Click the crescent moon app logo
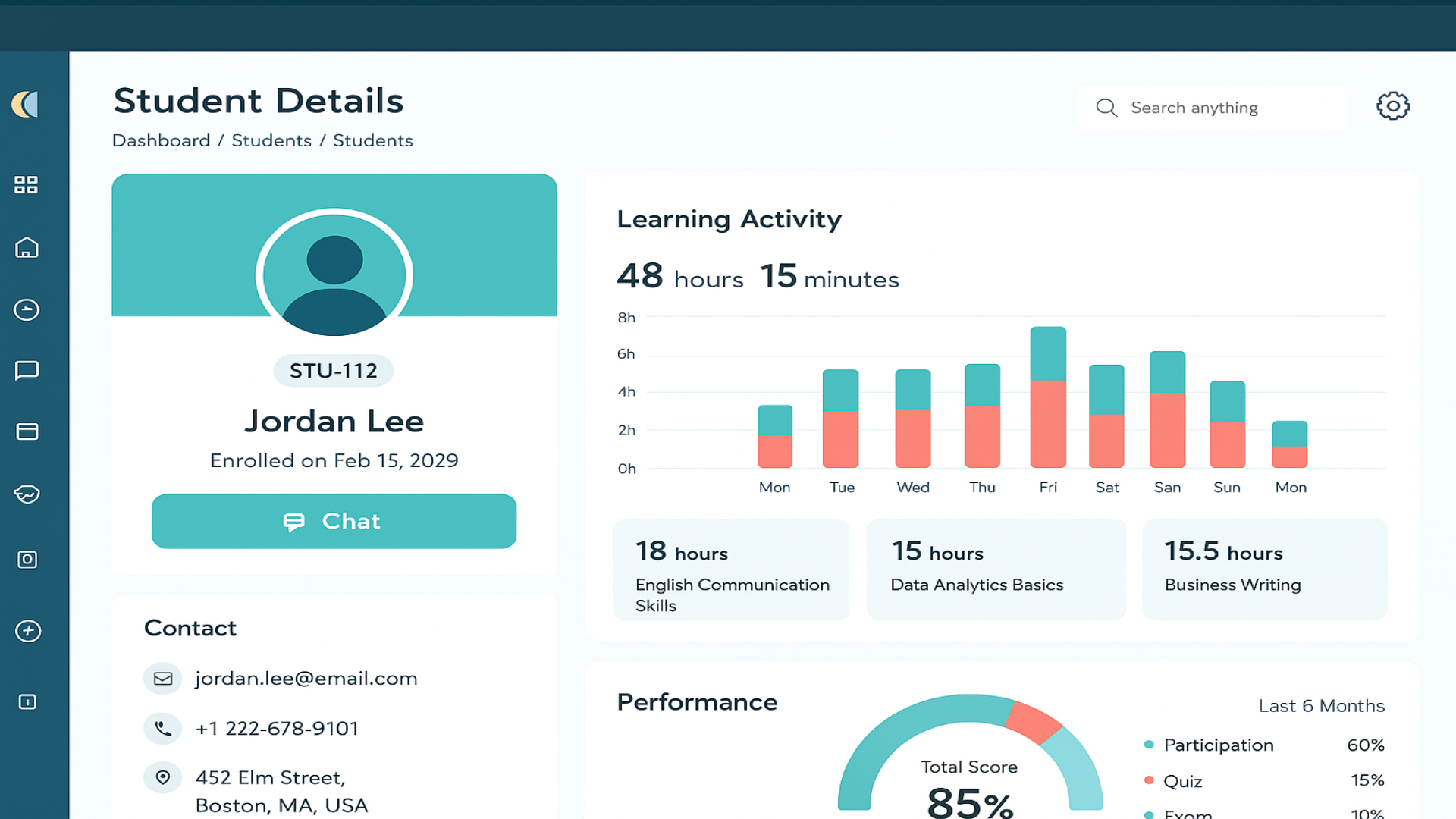 click(26, 105)
